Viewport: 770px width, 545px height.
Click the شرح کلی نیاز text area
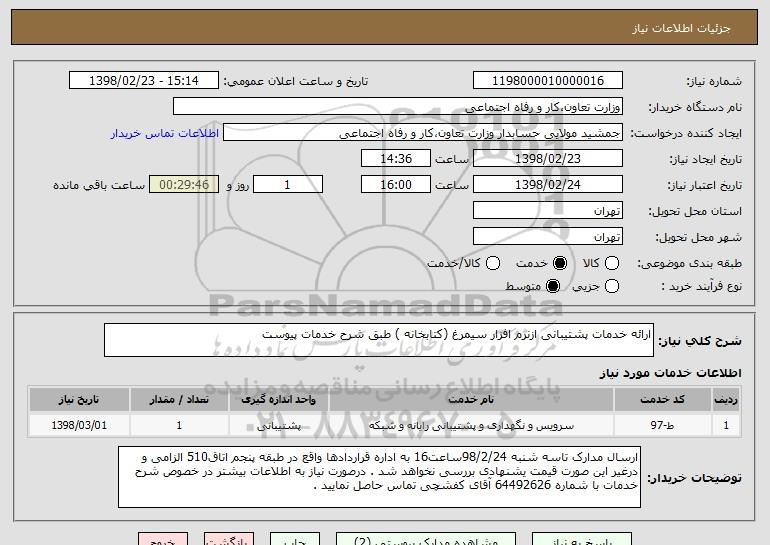pos(379,340)
